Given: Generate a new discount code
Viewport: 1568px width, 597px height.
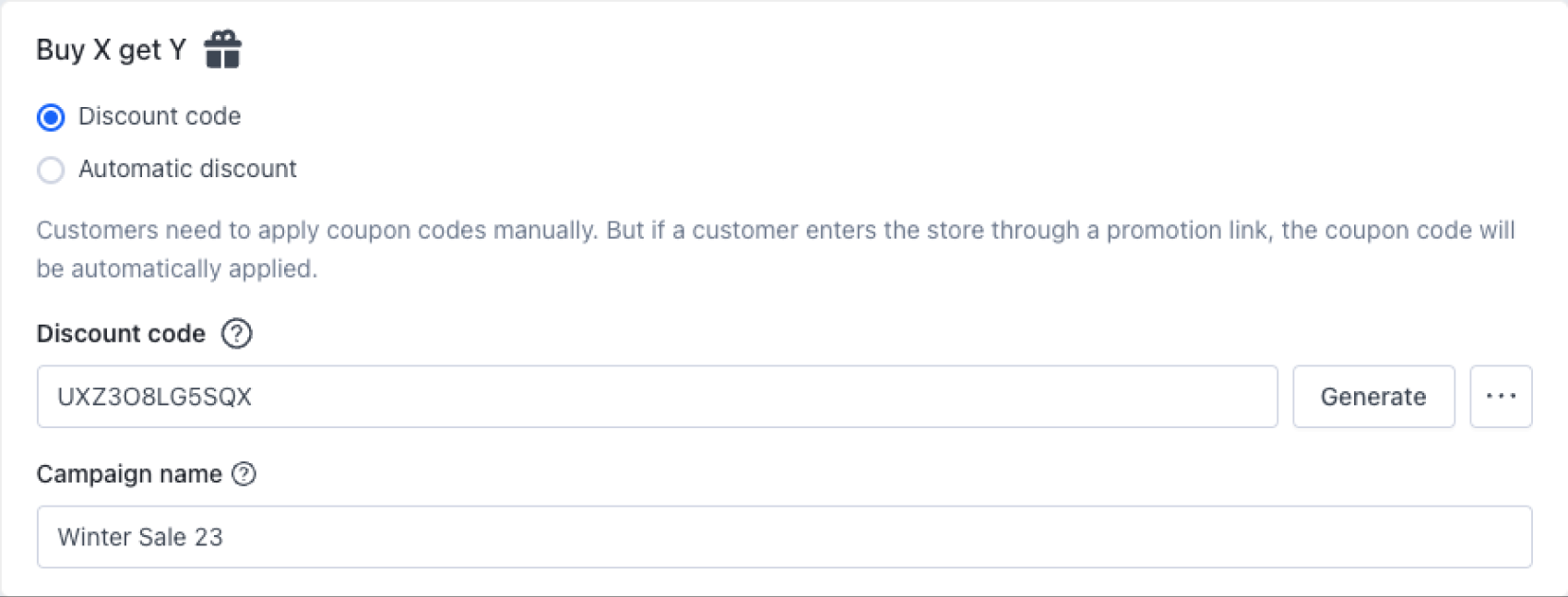Looking at the screenshot, I should (1373, 397).
